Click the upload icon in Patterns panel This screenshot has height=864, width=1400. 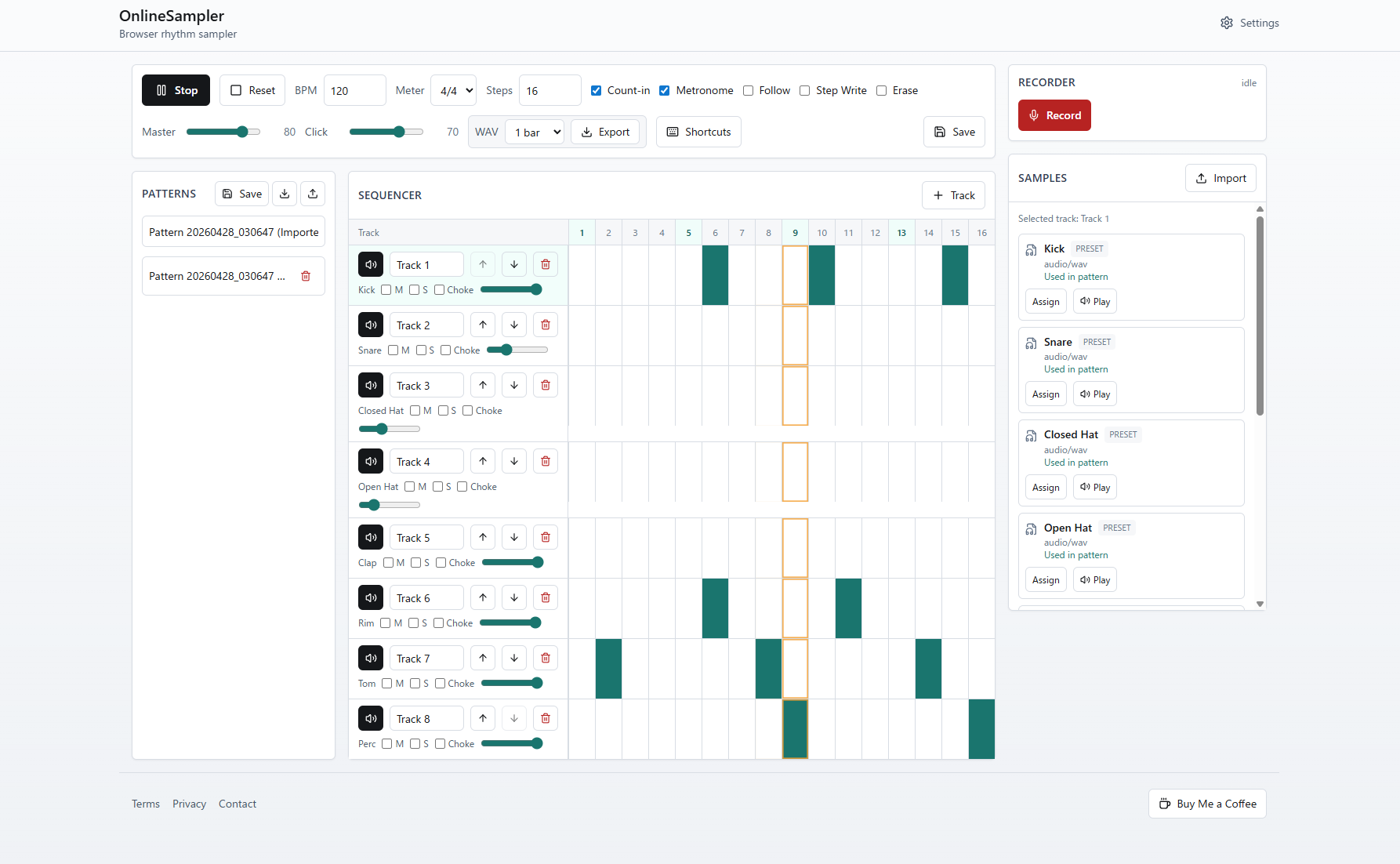313,194
